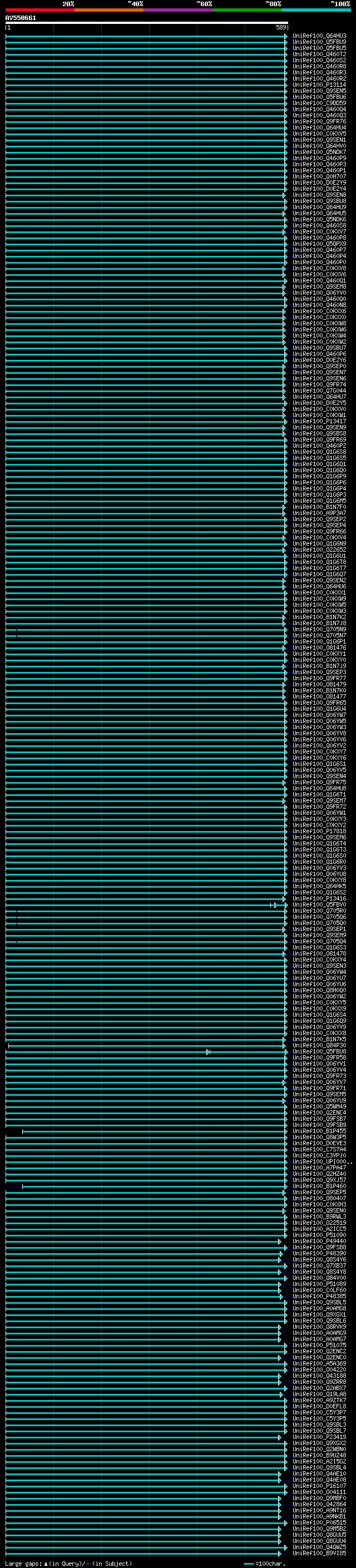Select hit label UniRef100_B9VI85
The height and width of the screenshot is (1568, 356).
click(x=319, y=1554)
